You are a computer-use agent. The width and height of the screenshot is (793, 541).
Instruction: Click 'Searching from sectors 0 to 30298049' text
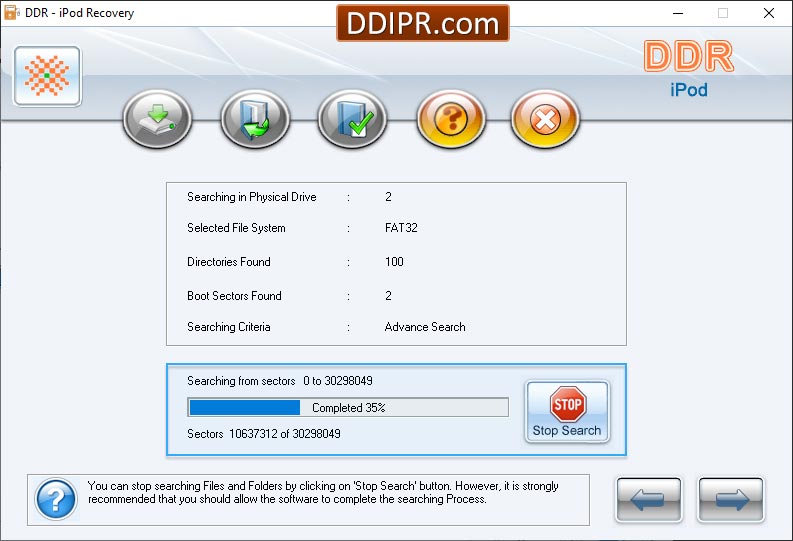280,381
